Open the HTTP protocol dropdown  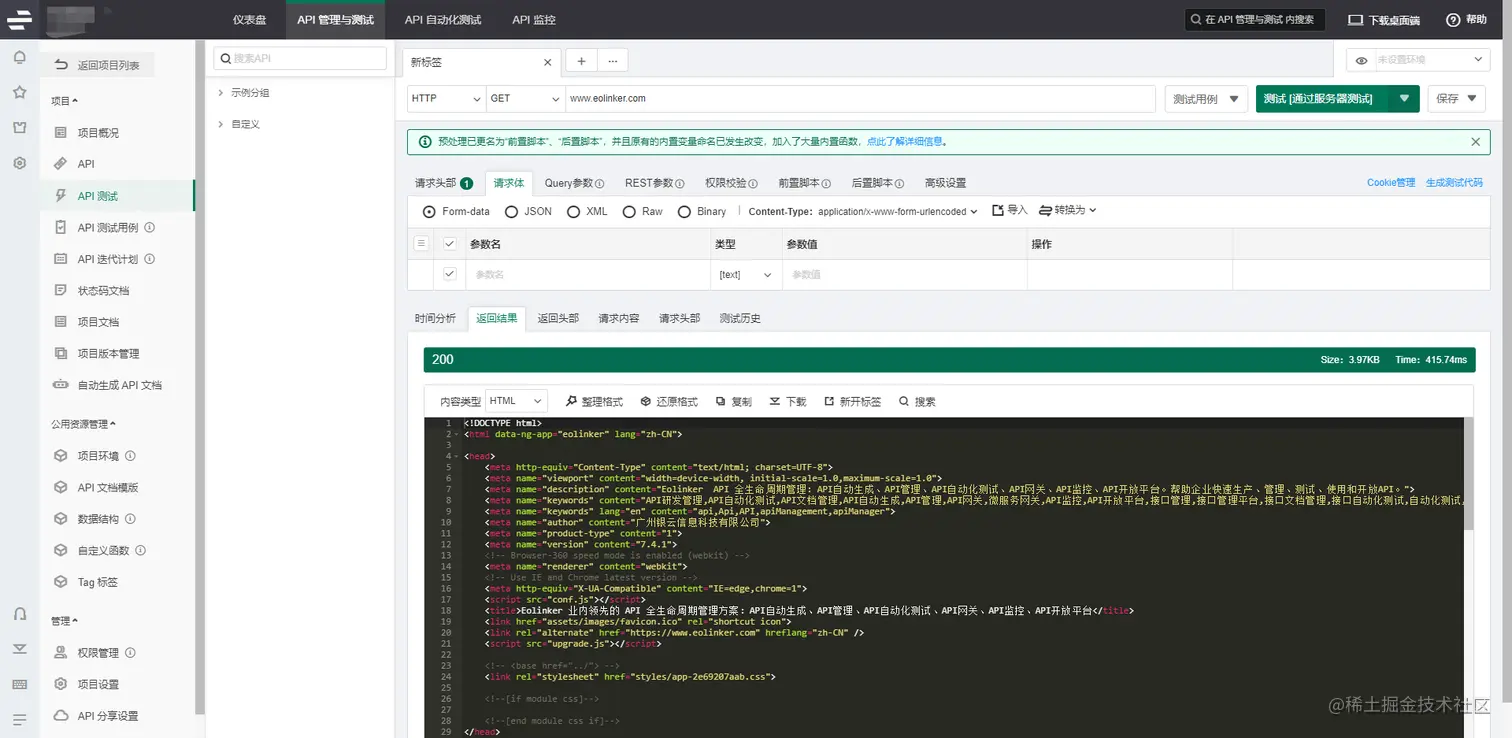click(x=446, y=98)
